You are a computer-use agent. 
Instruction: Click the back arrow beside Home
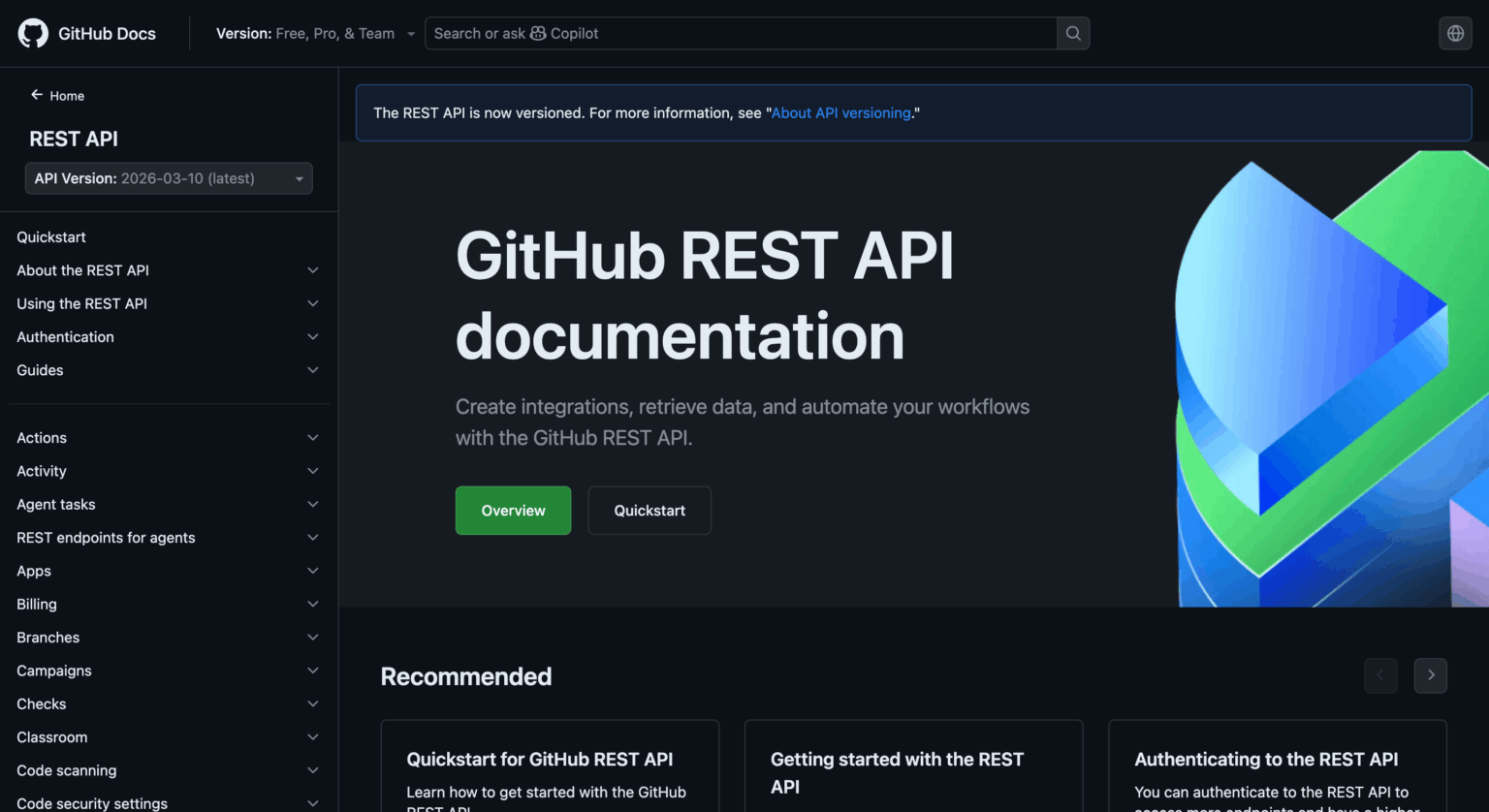pos(37,95)
